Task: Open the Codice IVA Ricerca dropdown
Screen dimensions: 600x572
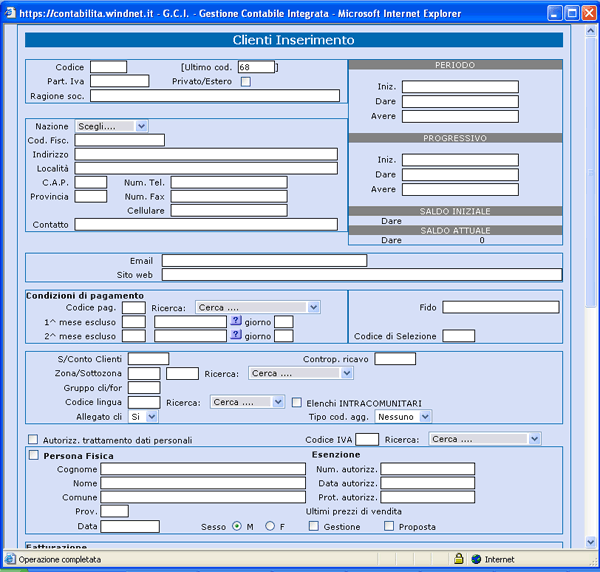Action: [x=485, y=439]
